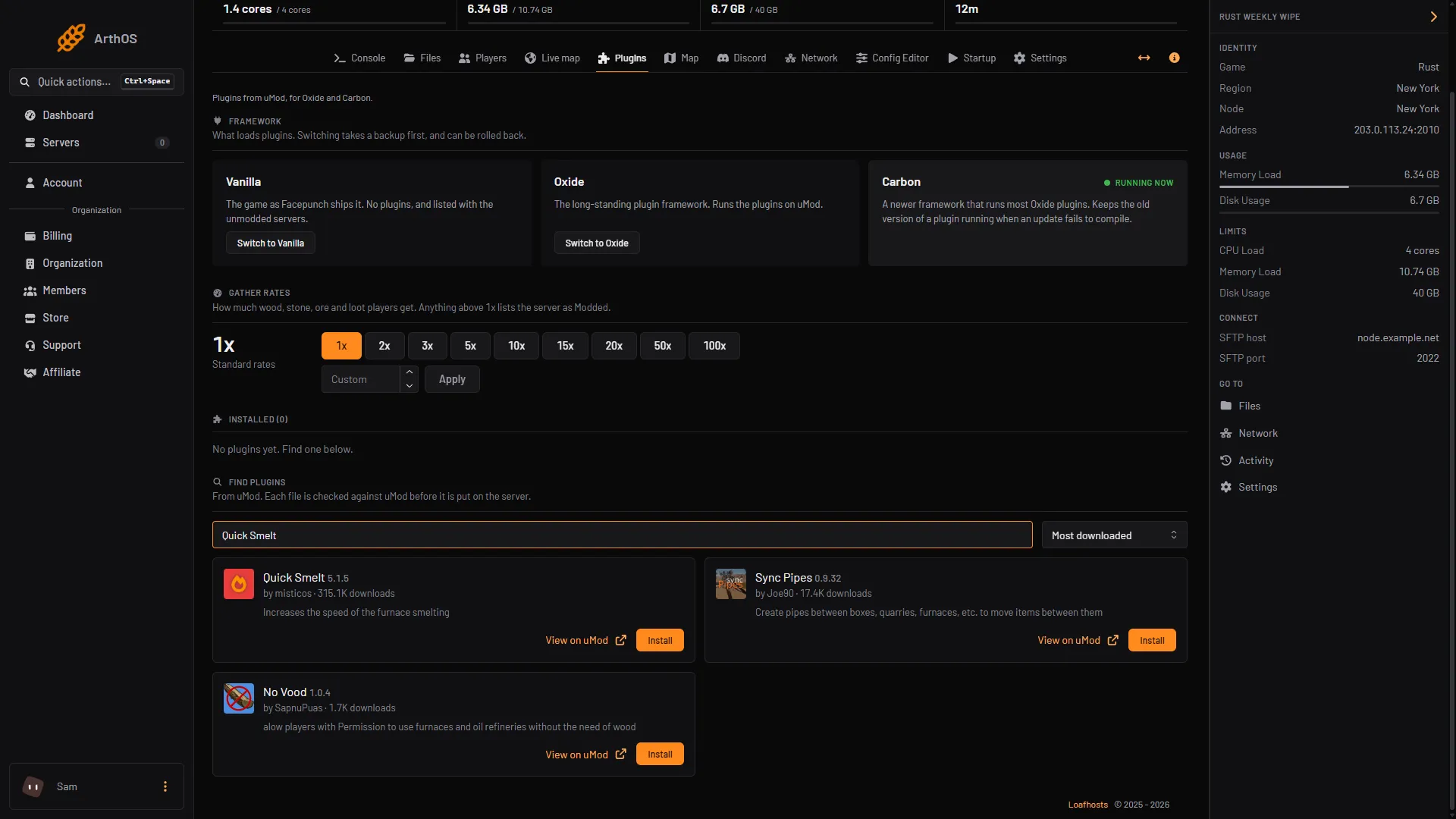The width and height of the screenshot is (1456, 819).
Task: Select the 100x gather rate
Action: click(x=714, y=346)
